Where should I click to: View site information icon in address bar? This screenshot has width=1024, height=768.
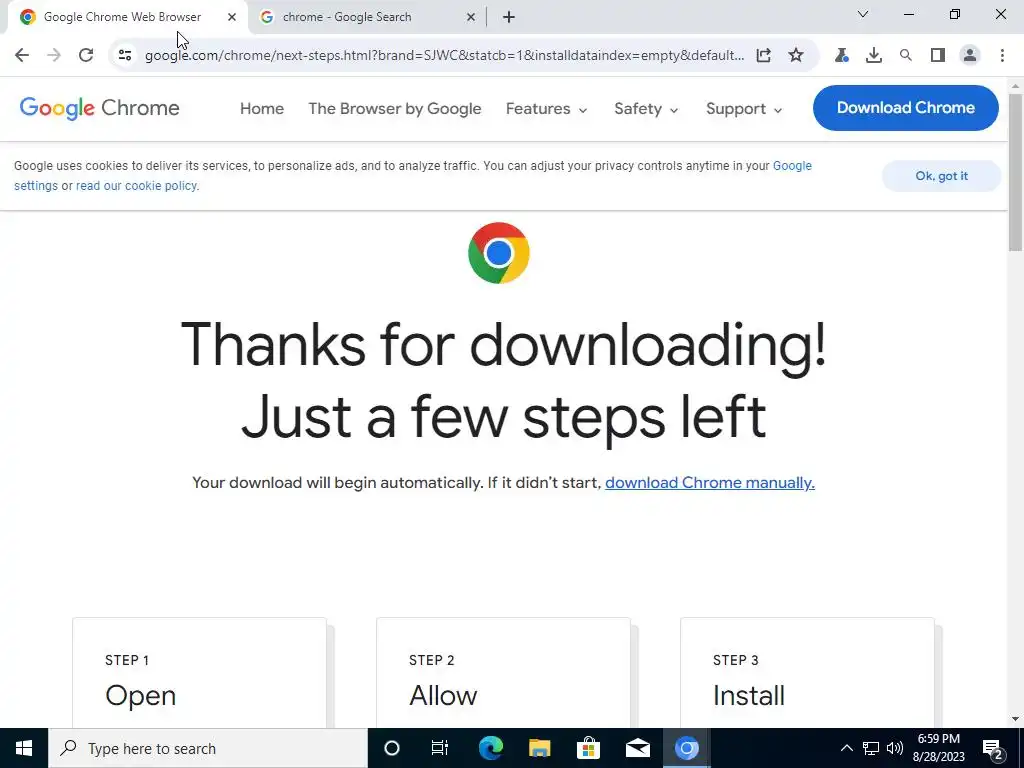tap(124, 56)
